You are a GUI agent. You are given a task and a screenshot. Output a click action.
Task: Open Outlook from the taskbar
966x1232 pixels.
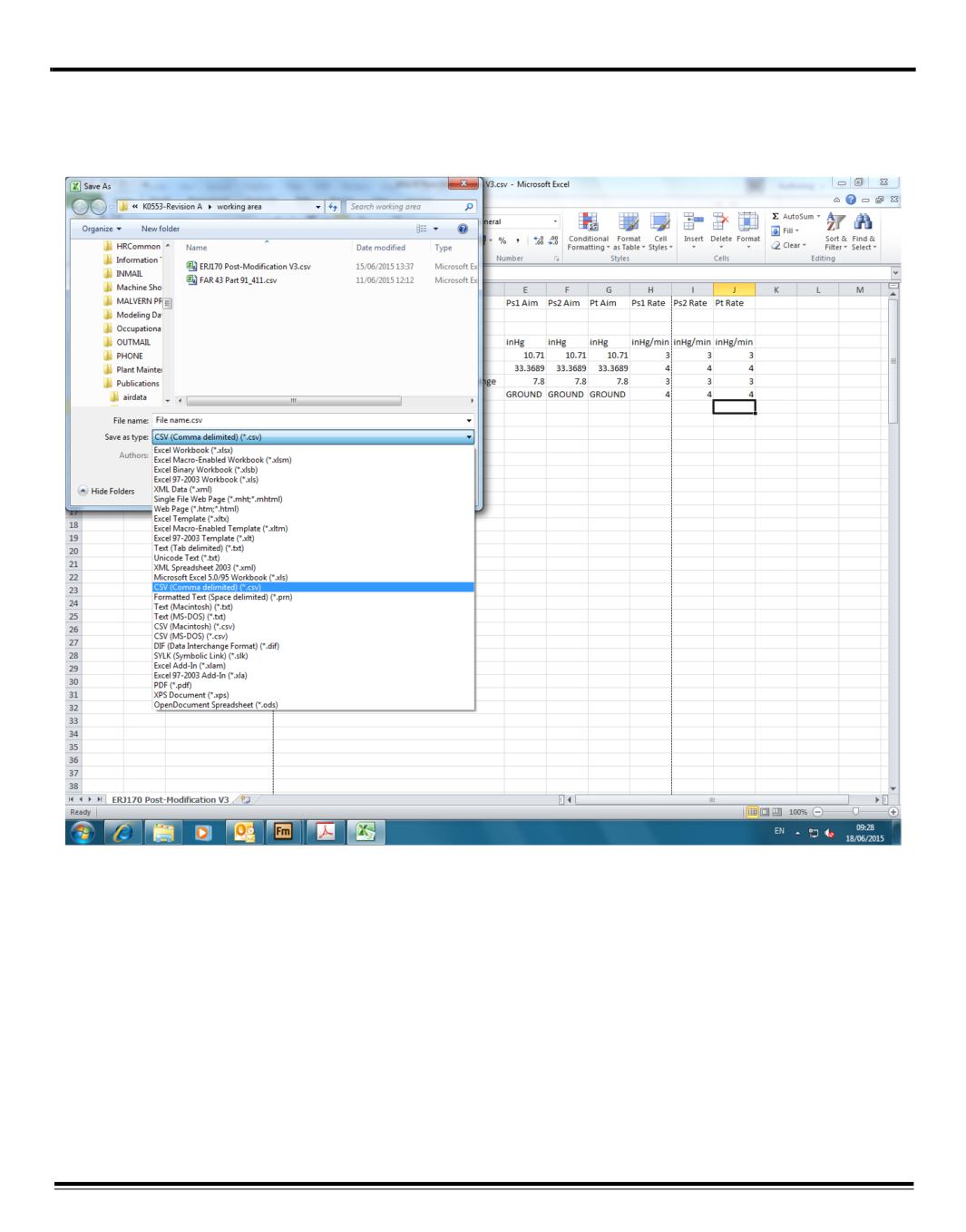(x=245, y=832)
